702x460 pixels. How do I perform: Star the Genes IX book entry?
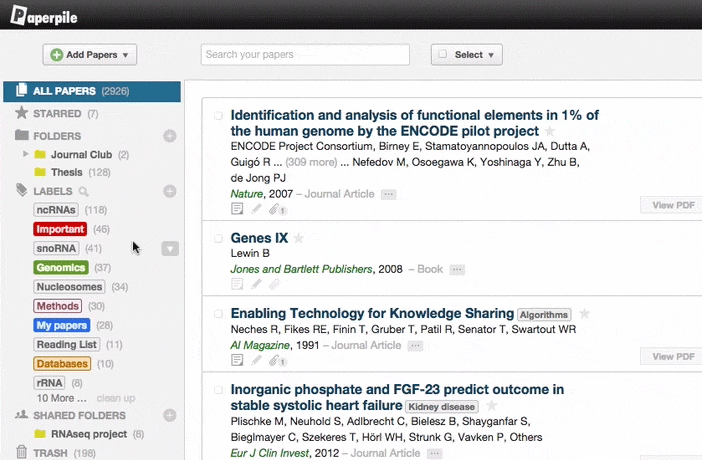click(x=299, y=238)
